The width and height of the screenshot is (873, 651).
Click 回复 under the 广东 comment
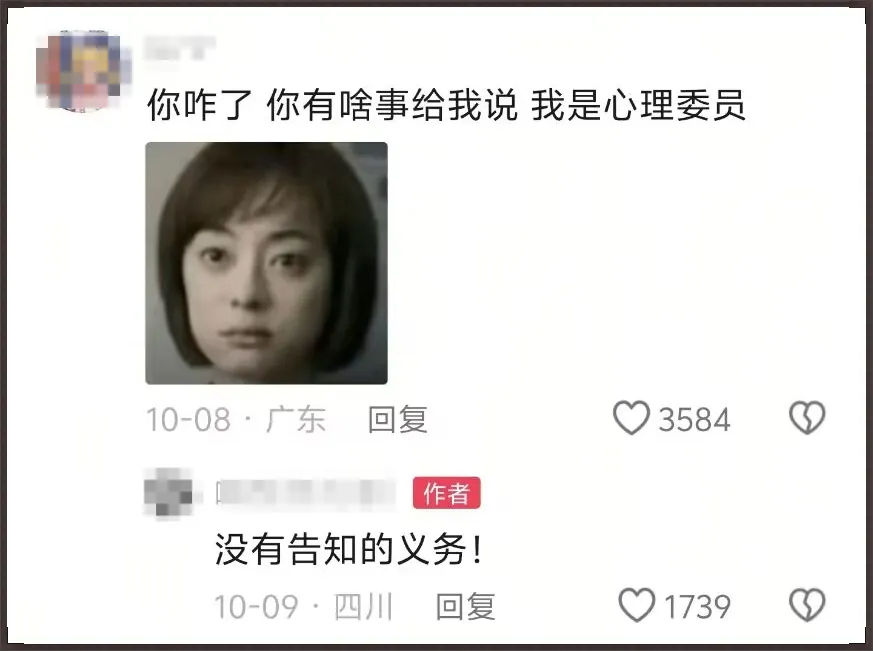(x=398, y=419)
